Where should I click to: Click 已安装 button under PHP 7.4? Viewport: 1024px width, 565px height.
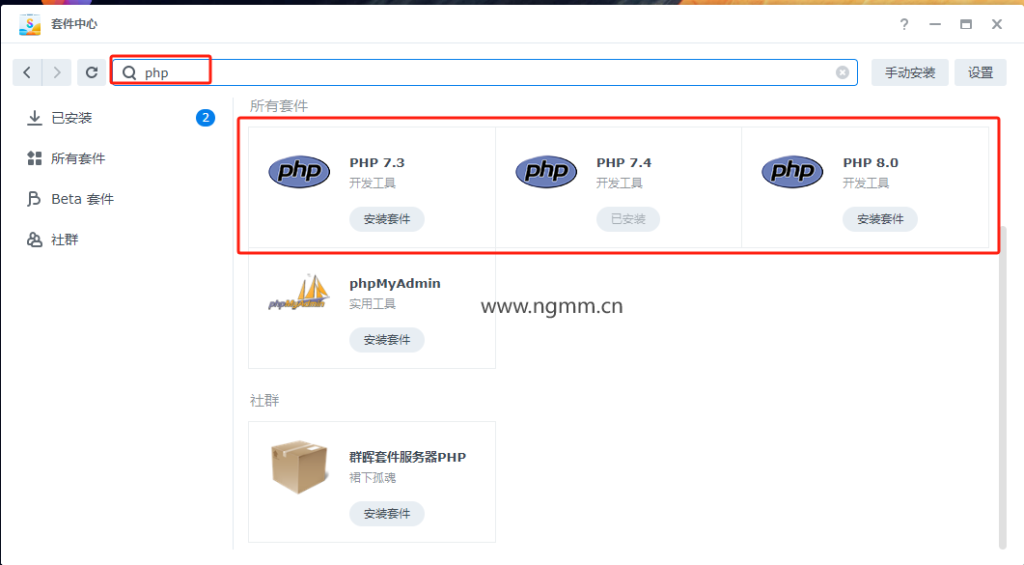[x=628, y=219]
